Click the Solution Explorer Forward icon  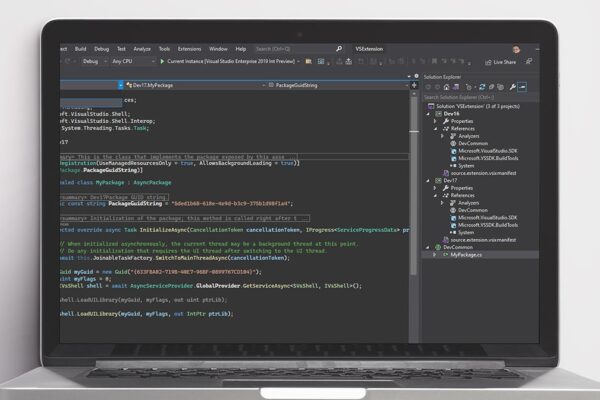(437, 87)
